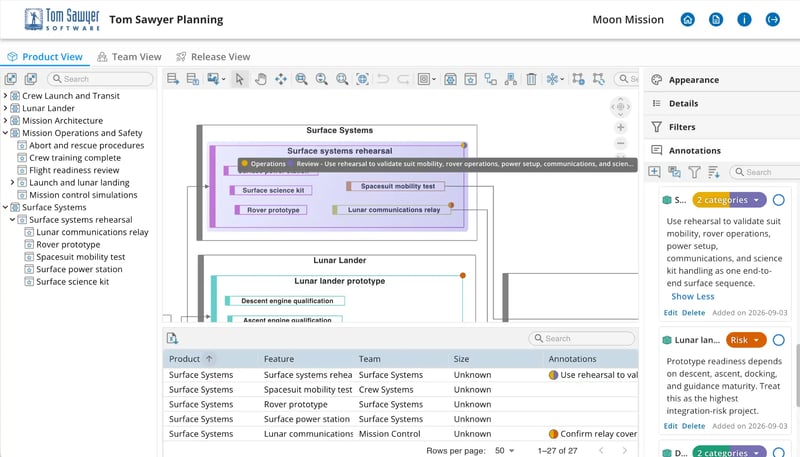Open the Details panel section
The width and height of the screenshot is (800, 457).
click(x=722, y=104)
